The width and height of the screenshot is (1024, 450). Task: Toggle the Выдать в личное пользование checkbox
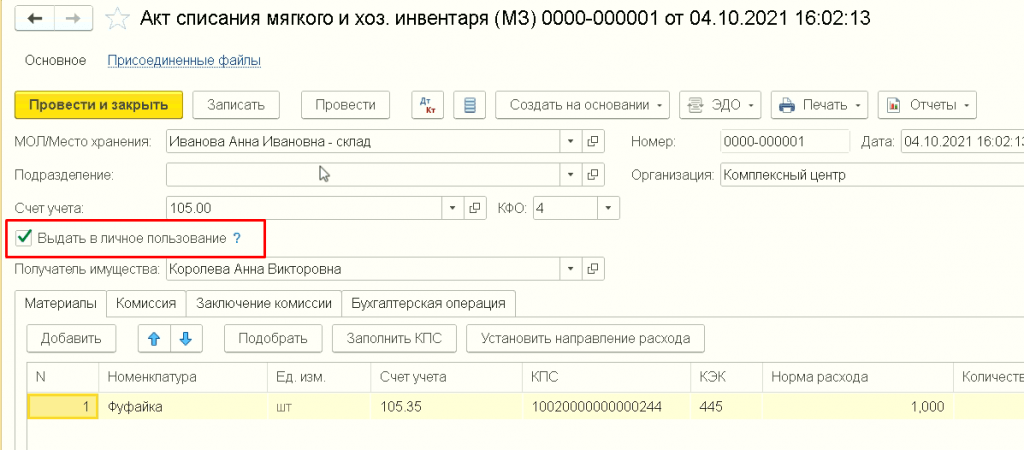(24, 239)
